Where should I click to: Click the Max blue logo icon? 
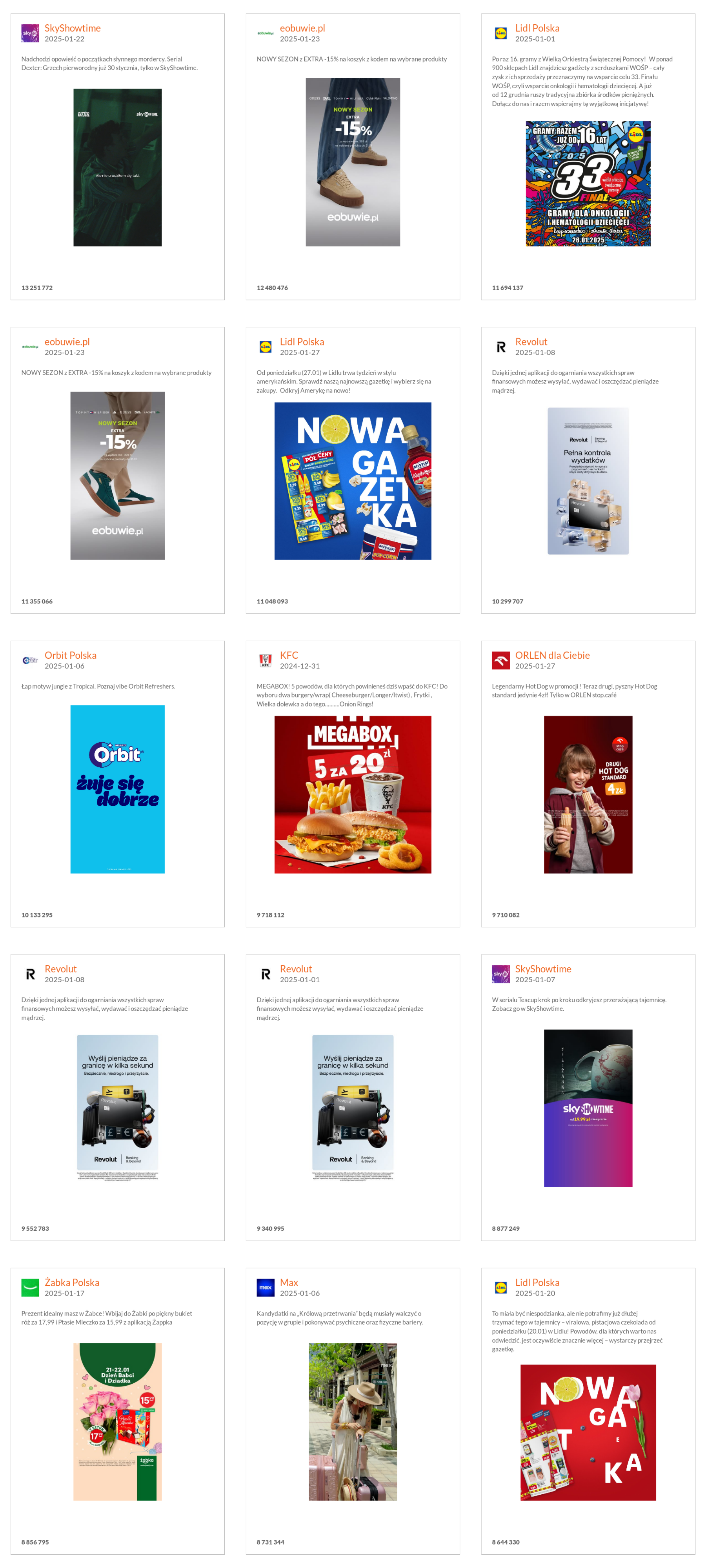click(x=266, y=1287)
